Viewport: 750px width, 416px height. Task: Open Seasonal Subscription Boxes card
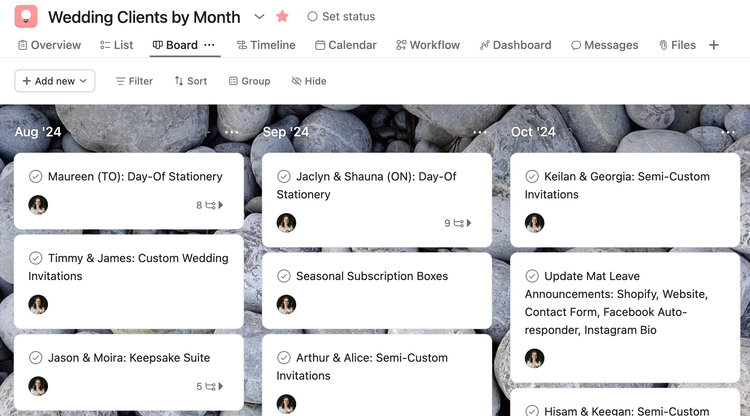point(377,290)
